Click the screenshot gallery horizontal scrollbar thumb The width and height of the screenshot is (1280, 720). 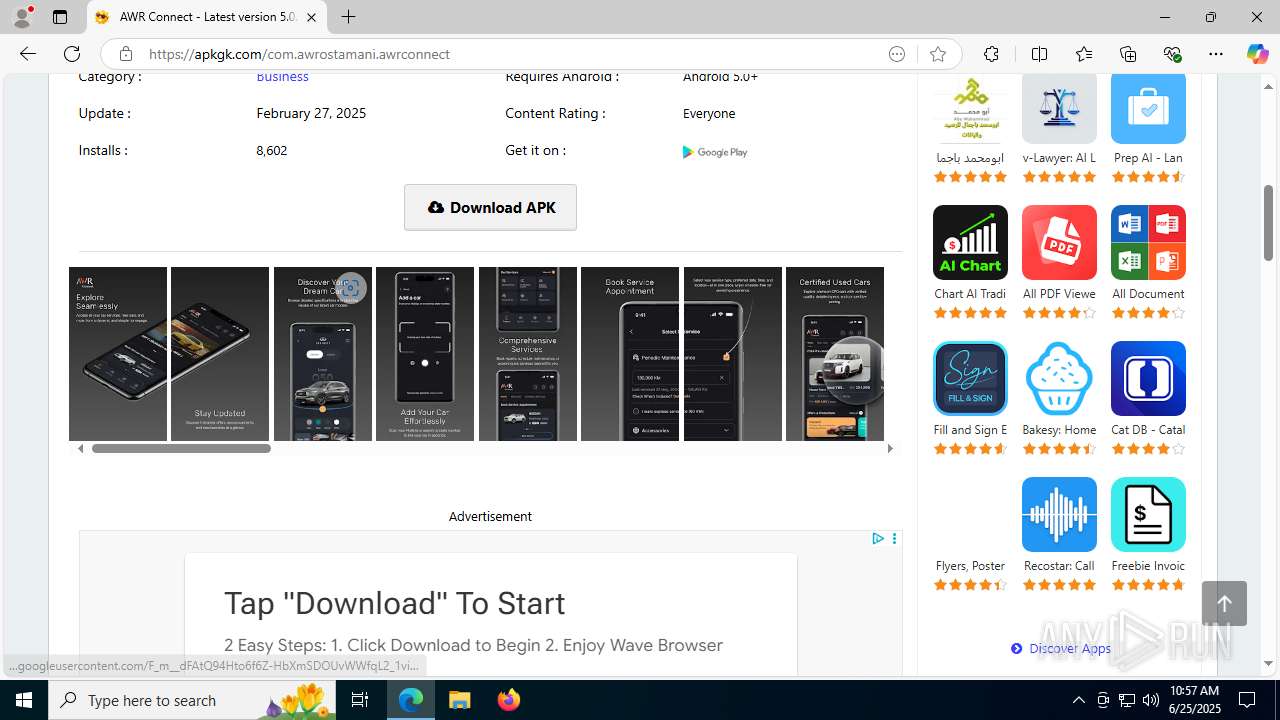tap(181, 448)
